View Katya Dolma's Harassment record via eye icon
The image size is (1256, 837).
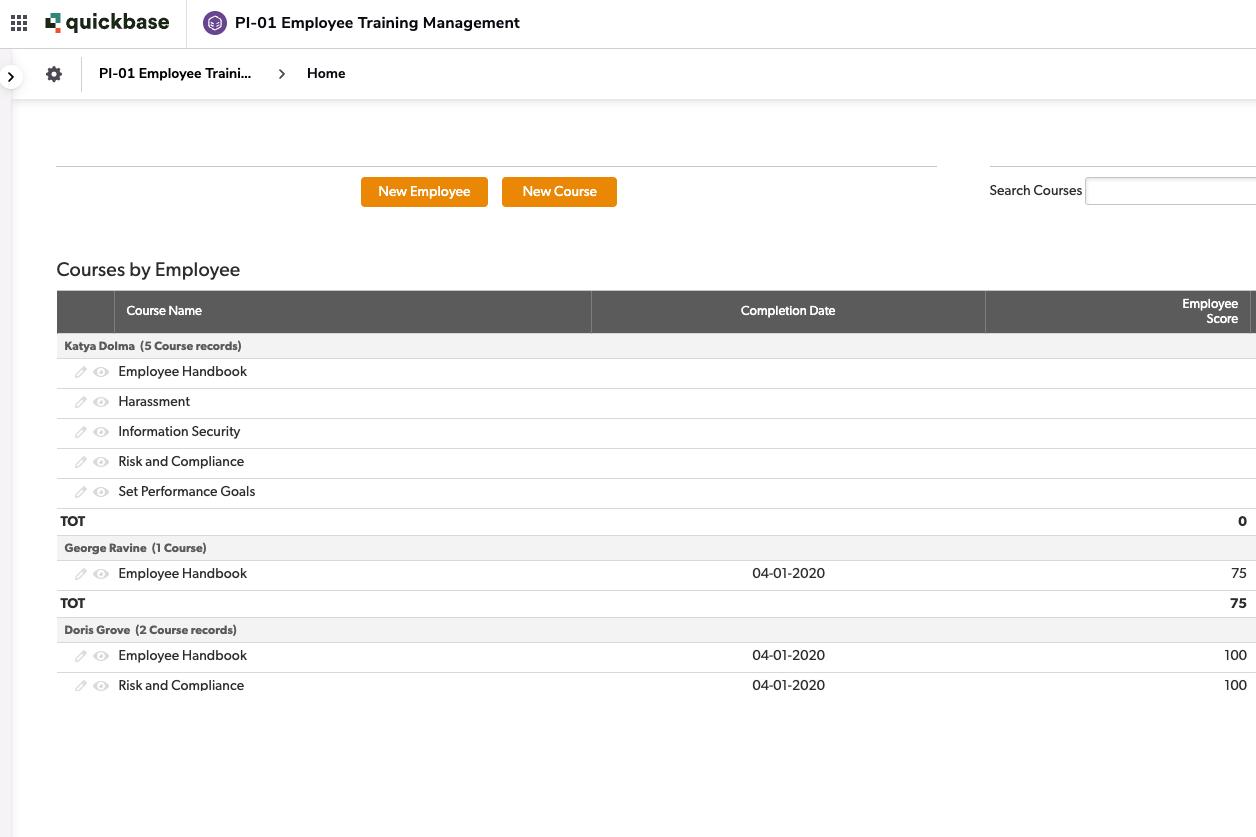click(101, 401)
